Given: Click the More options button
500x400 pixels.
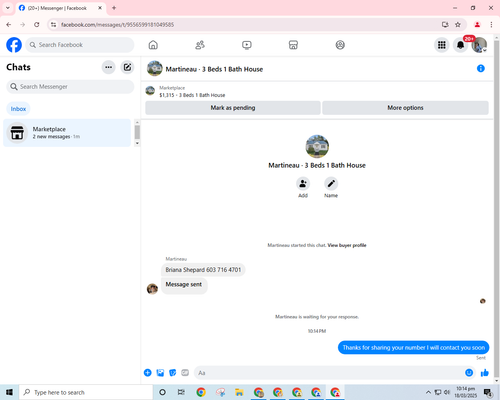Looking at the screenshot, I should 405,108.
